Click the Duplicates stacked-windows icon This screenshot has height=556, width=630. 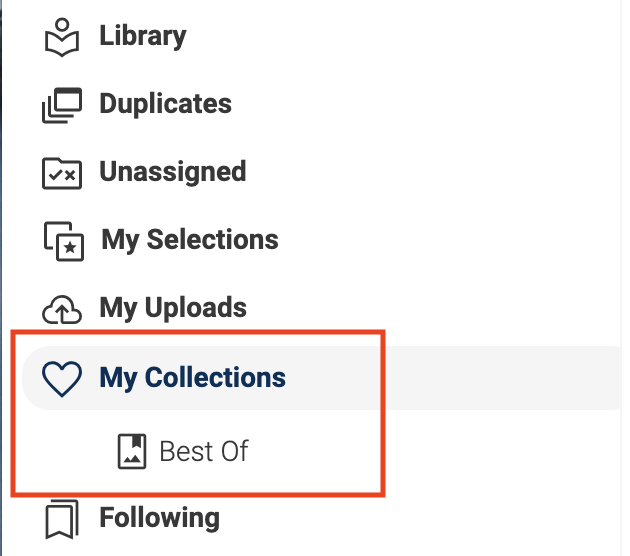tap(61, 105)
